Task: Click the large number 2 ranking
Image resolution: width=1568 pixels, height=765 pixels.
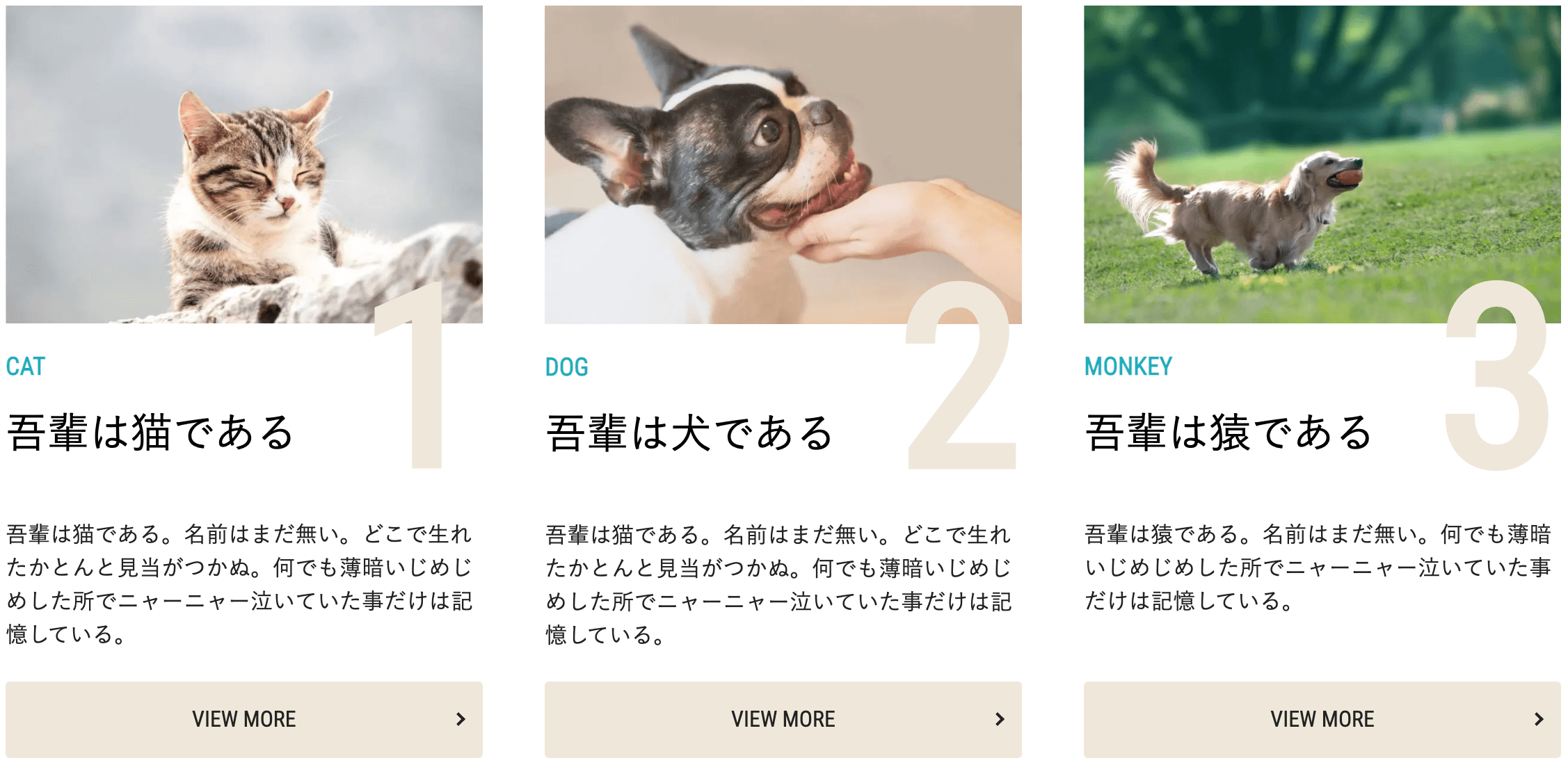Action: (x=961, y=376)
